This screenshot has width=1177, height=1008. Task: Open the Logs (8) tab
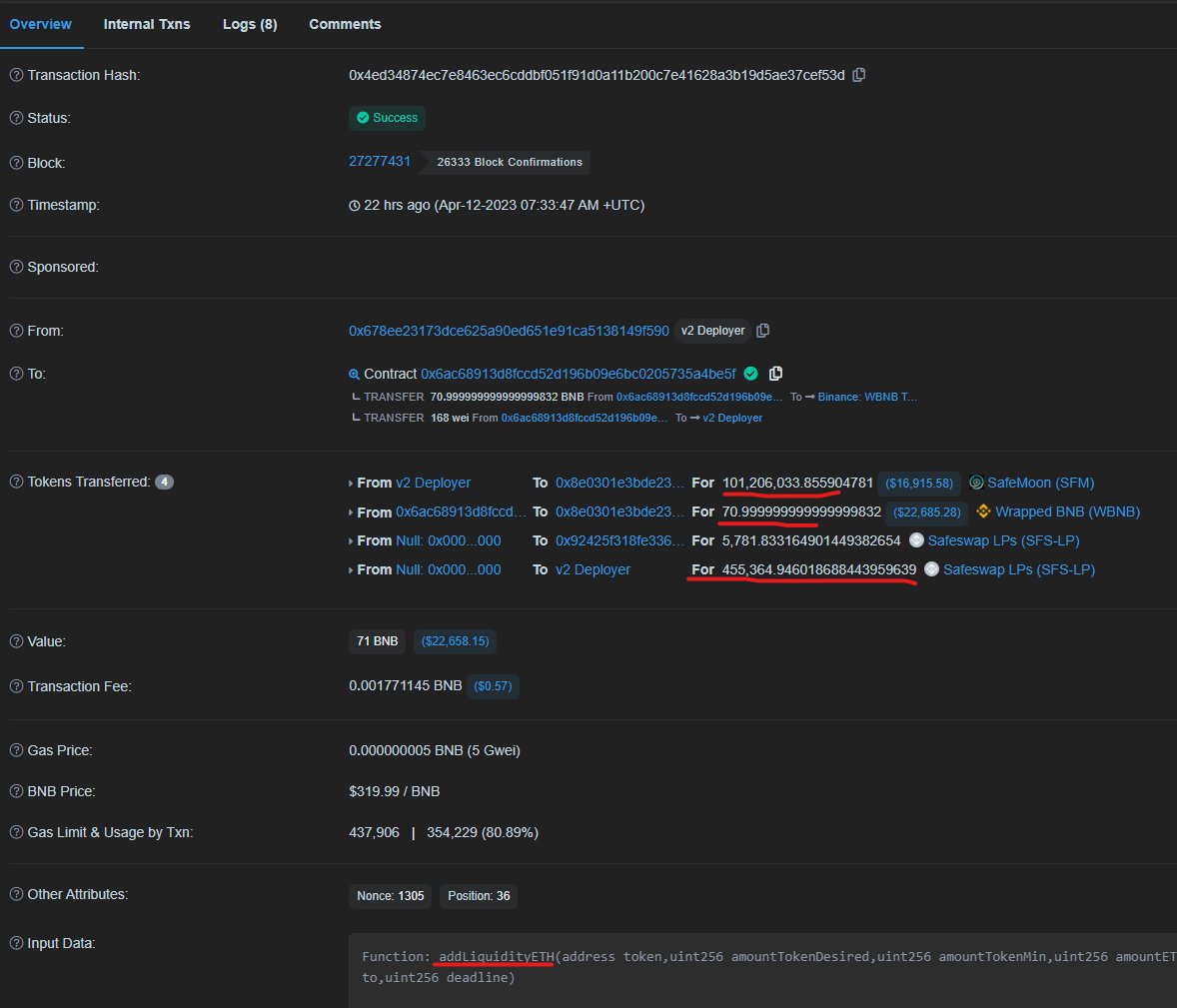coord(249,24)
